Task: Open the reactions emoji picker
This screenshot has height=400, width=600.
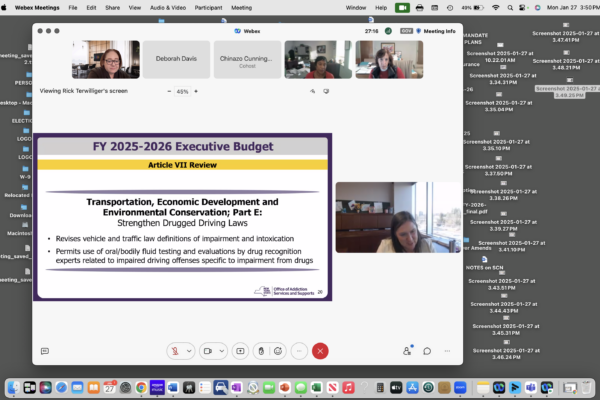Action: pyautogui.click(x=278, y=351)
